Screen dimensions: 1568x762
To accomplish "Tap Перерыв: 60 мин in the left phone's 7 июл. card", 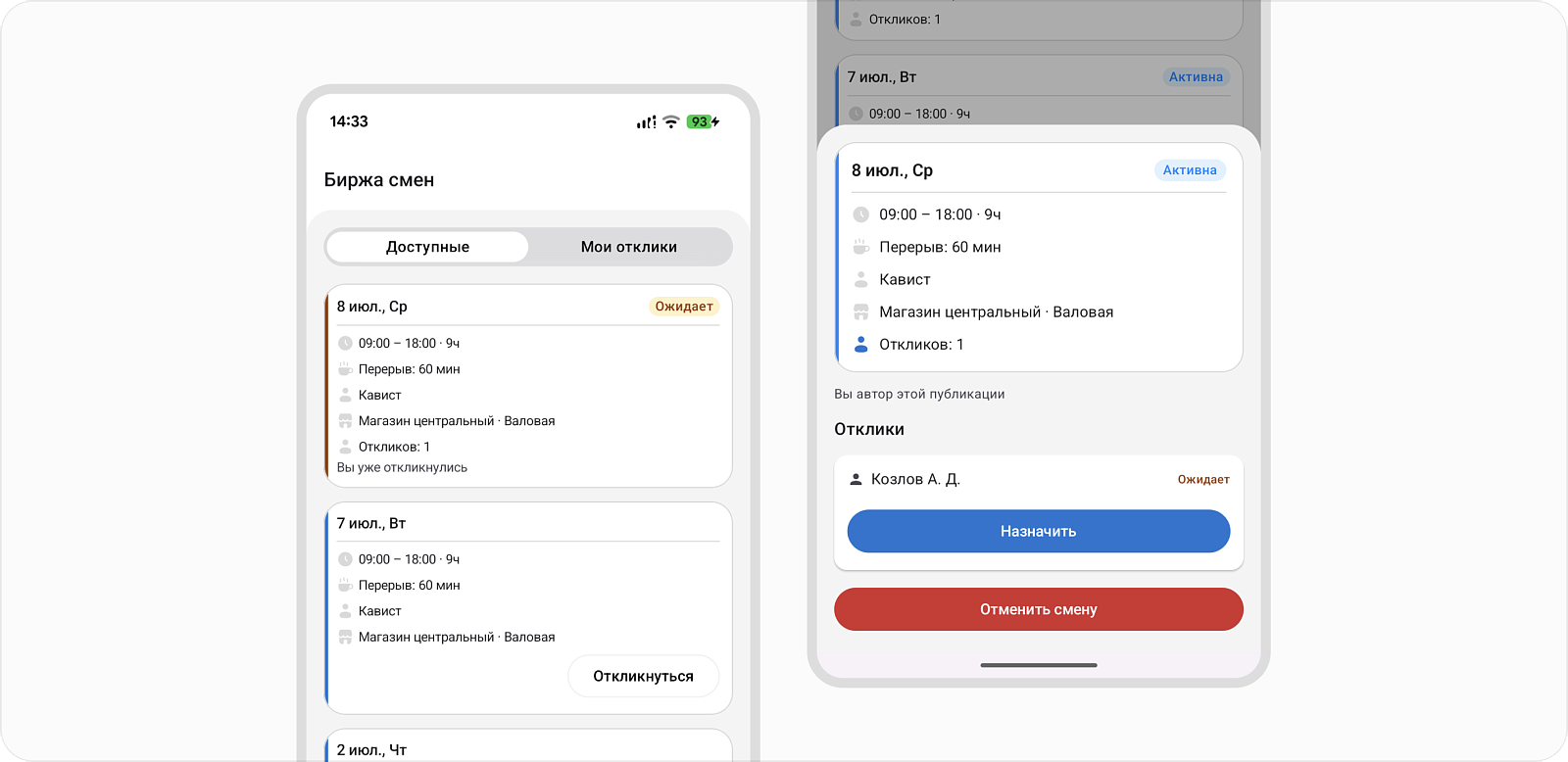I will tap(409, 585).
